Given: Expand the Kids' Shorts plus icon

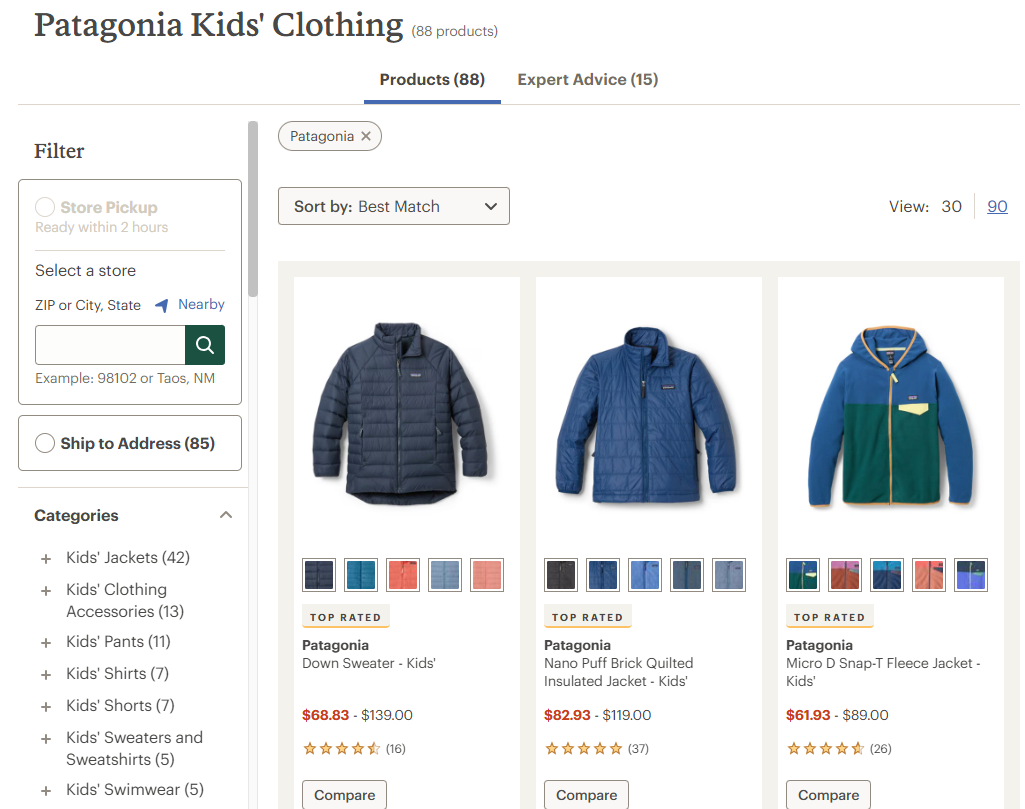Looking at the screenshot, I should 46,707.
